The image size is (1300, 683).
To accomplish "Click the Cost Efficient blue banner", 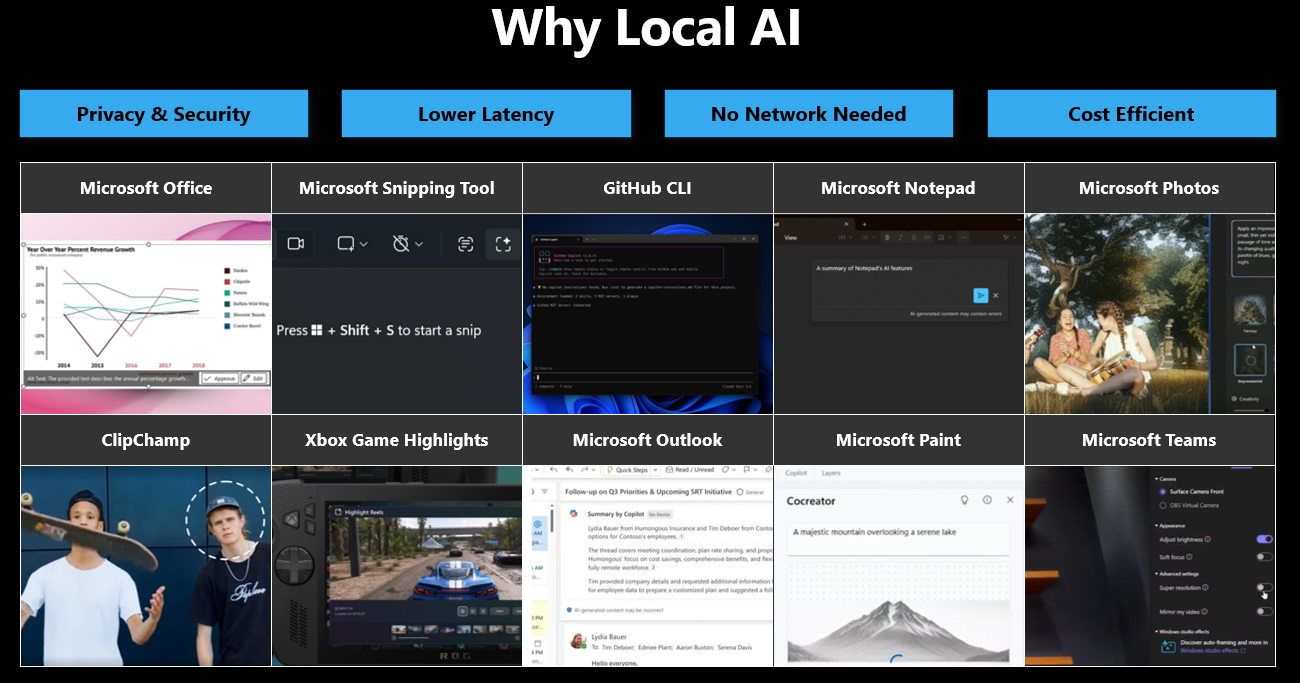I will coord(1132,114).
